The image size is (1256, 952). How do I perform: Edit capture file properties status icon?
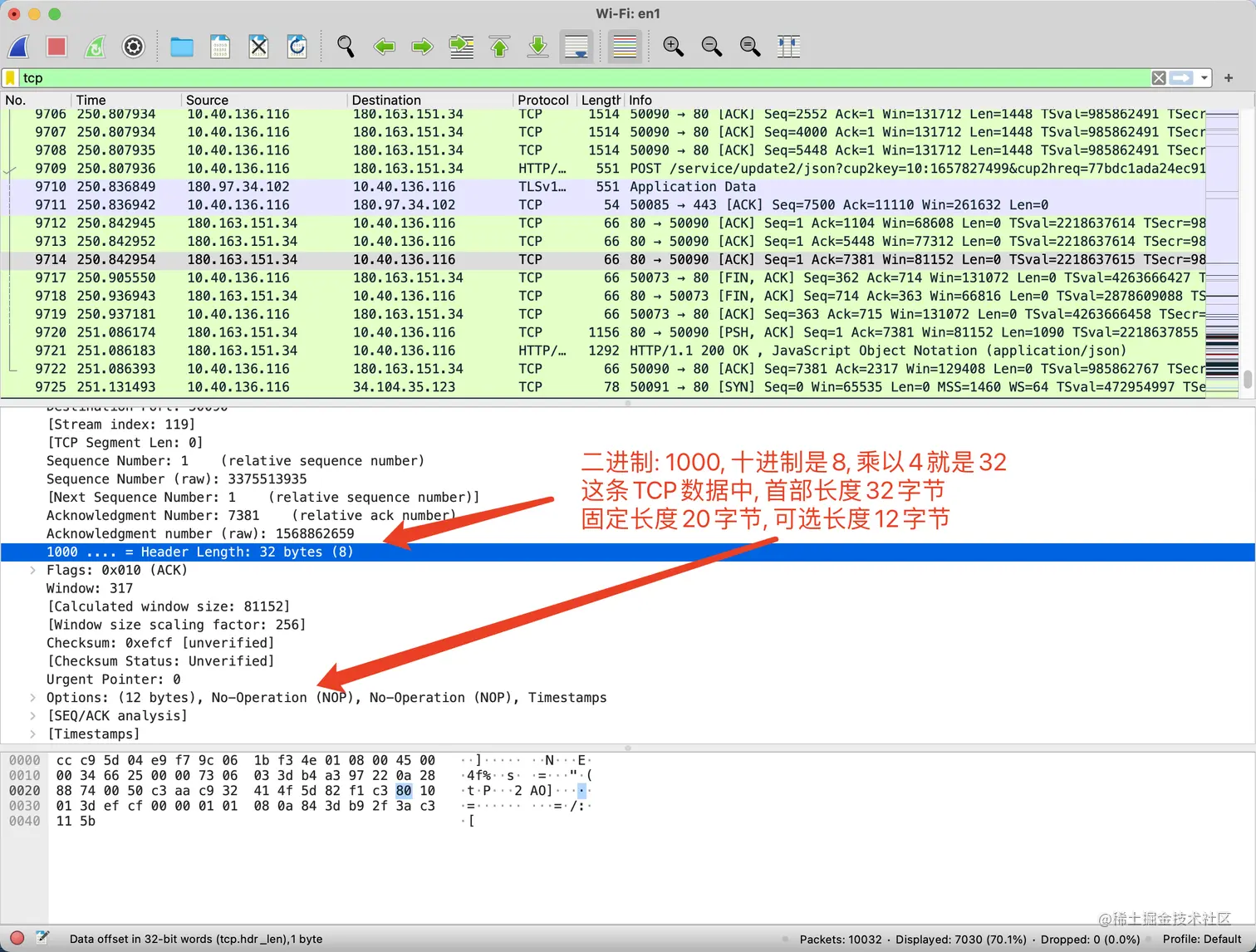(x=42, y=939)
